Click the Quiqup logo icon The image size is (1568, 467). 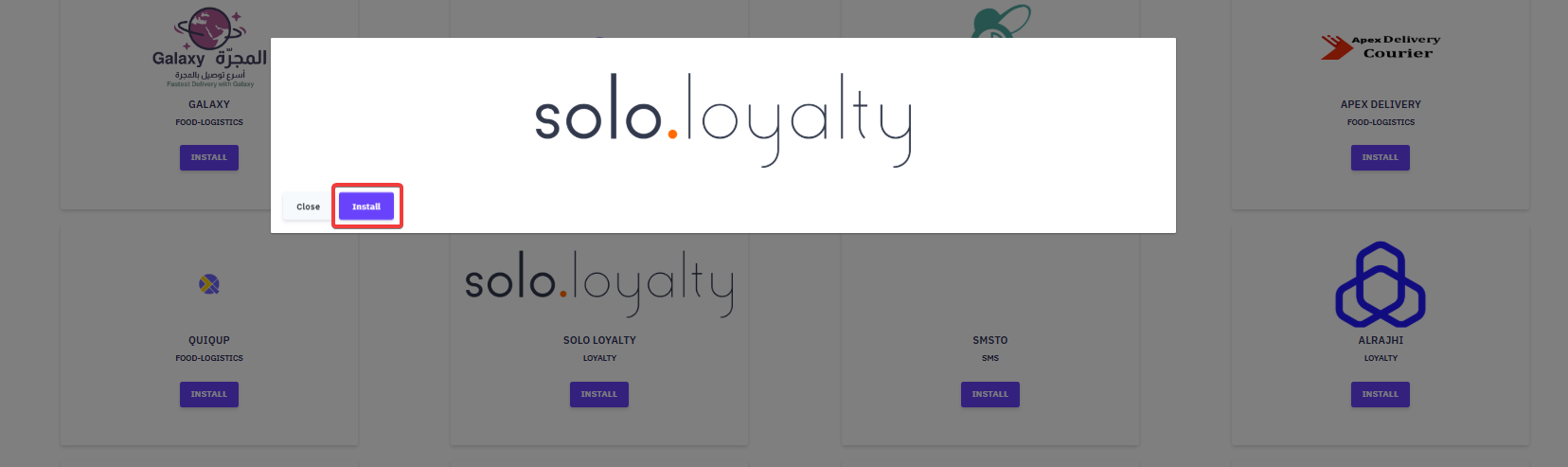(209, 284)
